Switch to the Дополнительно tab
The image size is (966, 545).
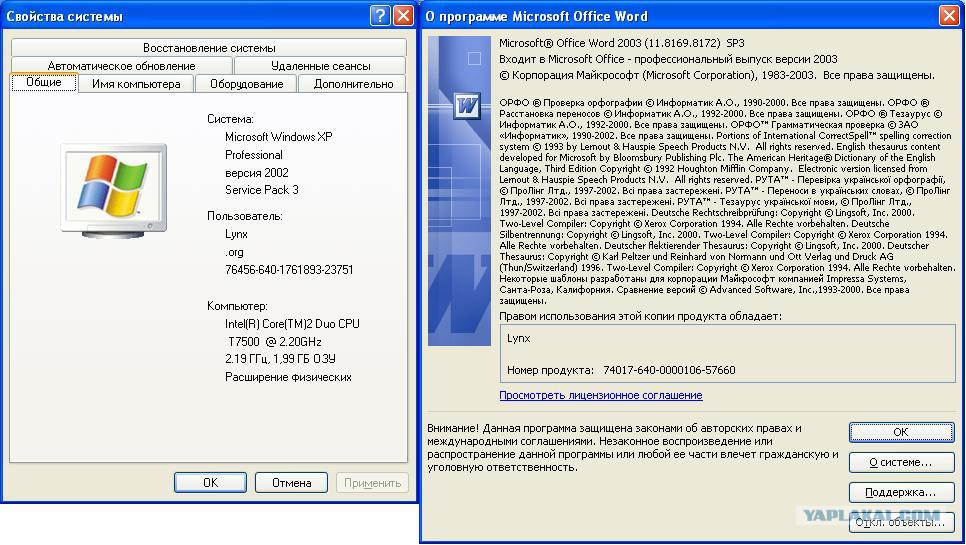(x=353, y=84)
